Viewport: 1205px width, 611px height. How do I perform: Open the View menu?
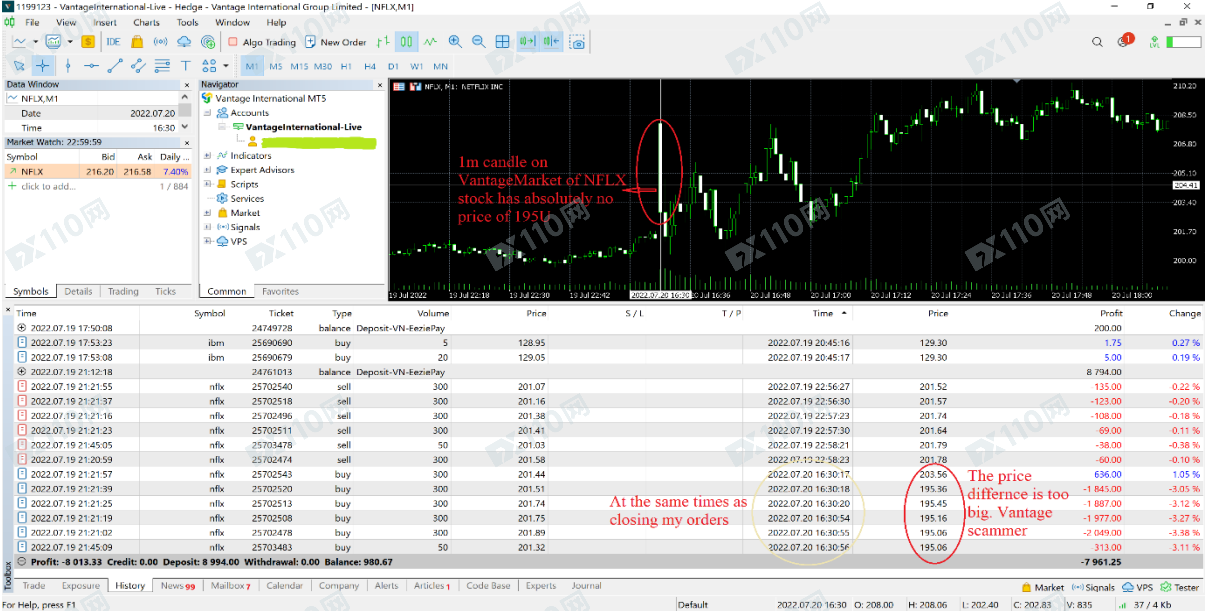pyautogui.click(x=66, y=22)
